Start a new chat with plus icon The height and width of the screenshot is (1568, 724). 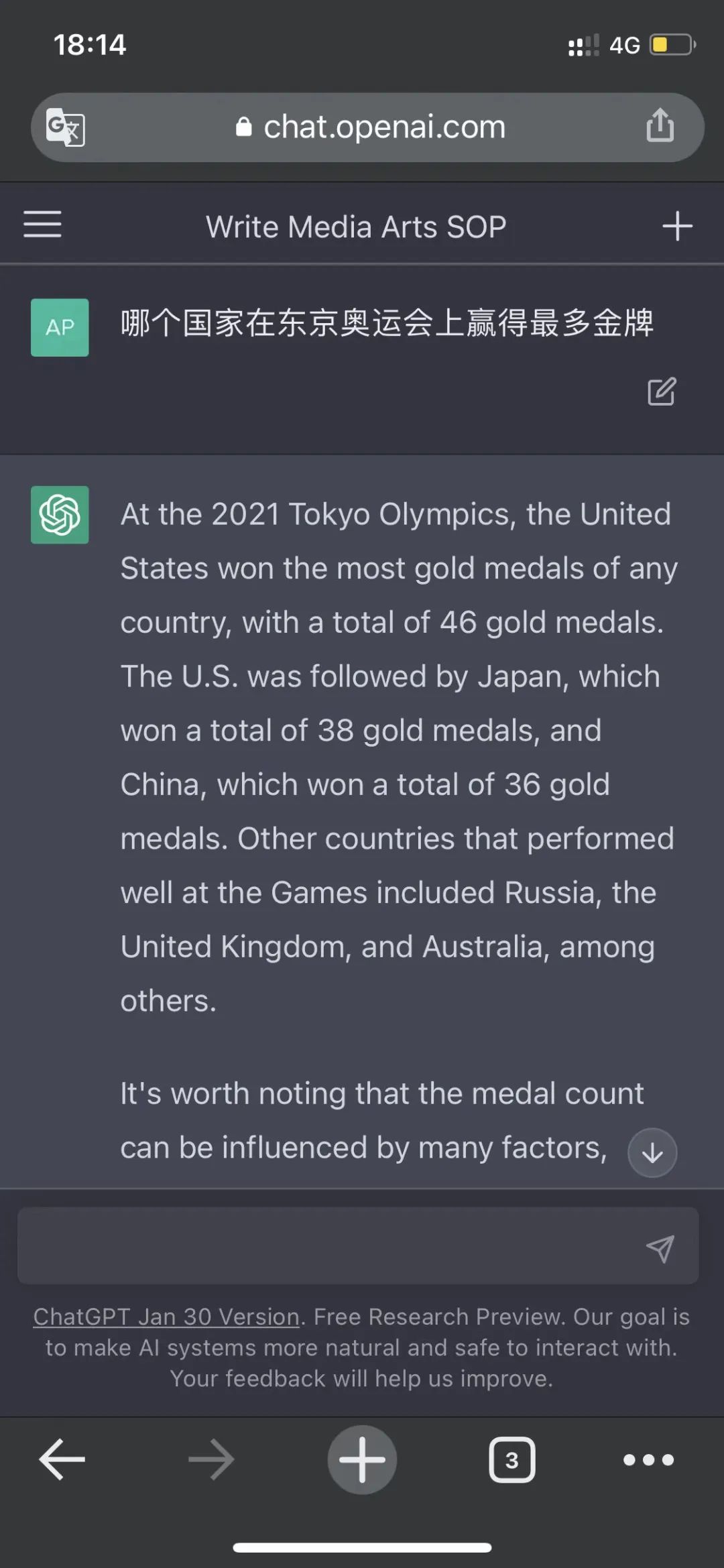coord(677,226)
